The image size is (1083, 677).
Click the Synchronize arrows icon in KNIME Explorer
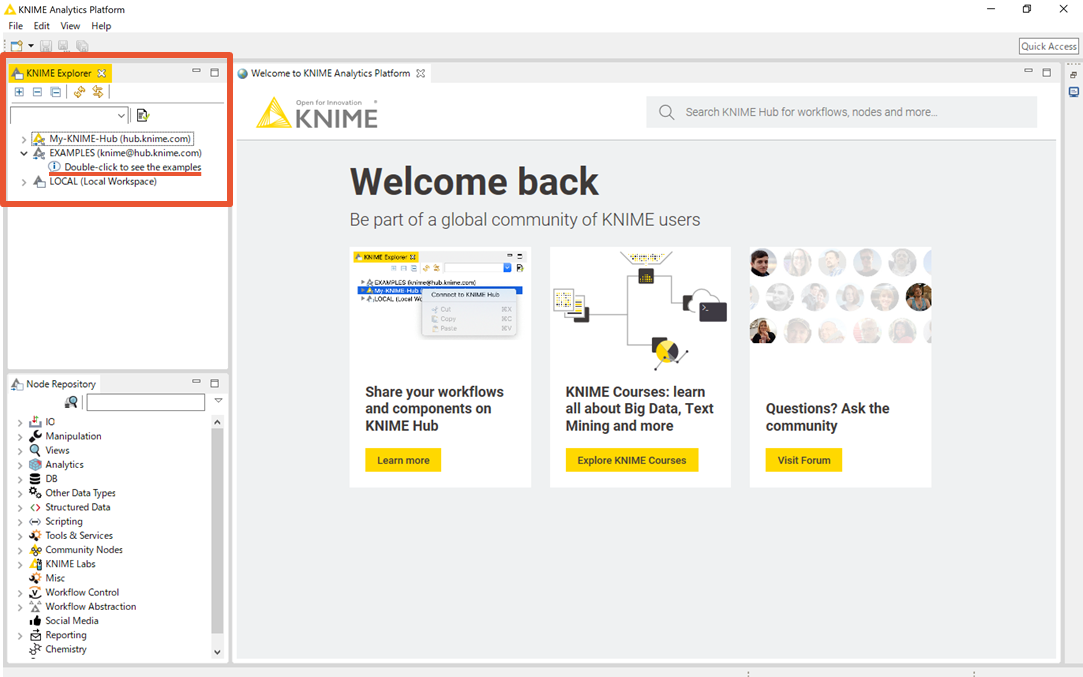coord(97,92)
